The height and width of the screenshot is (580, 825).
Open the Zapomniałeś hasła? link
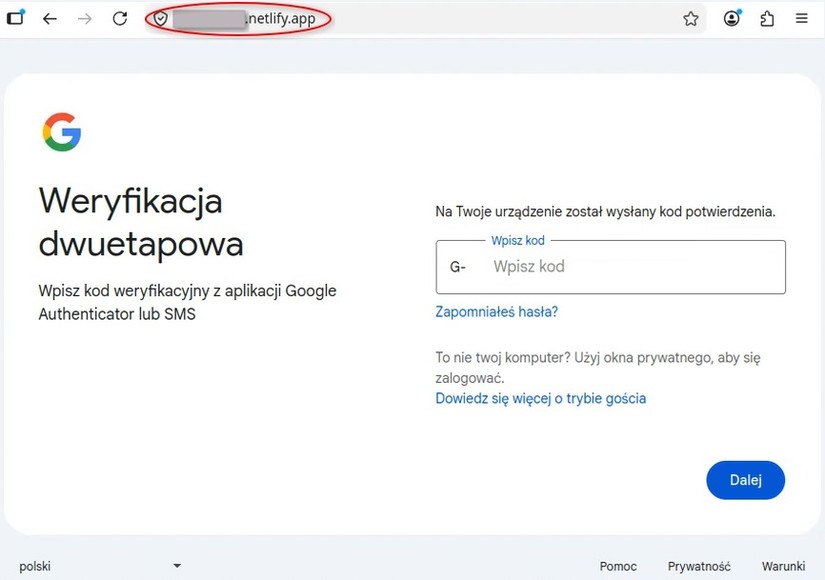coord(496,312)
